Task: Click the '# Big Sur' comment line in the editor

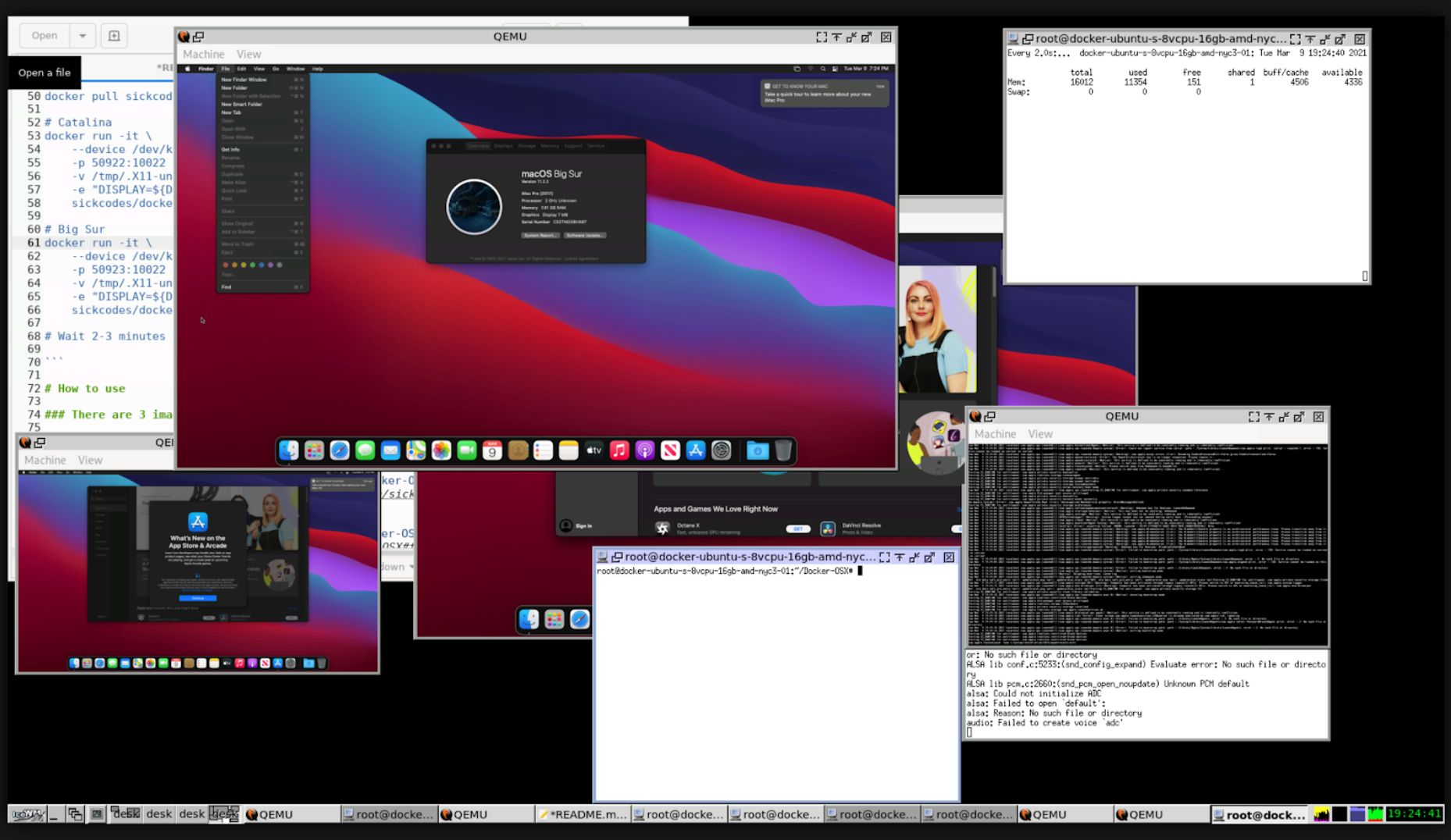Action: click(75, 229)
